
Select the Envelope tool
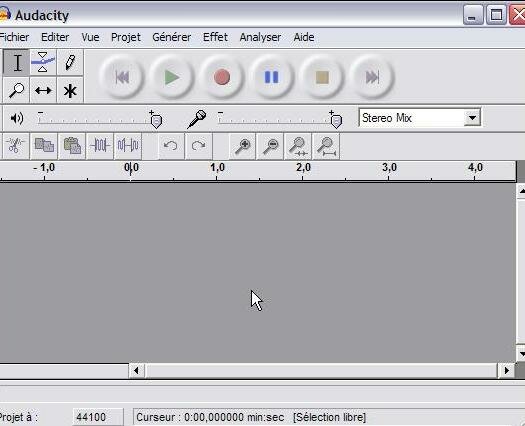tap(43, 62)
